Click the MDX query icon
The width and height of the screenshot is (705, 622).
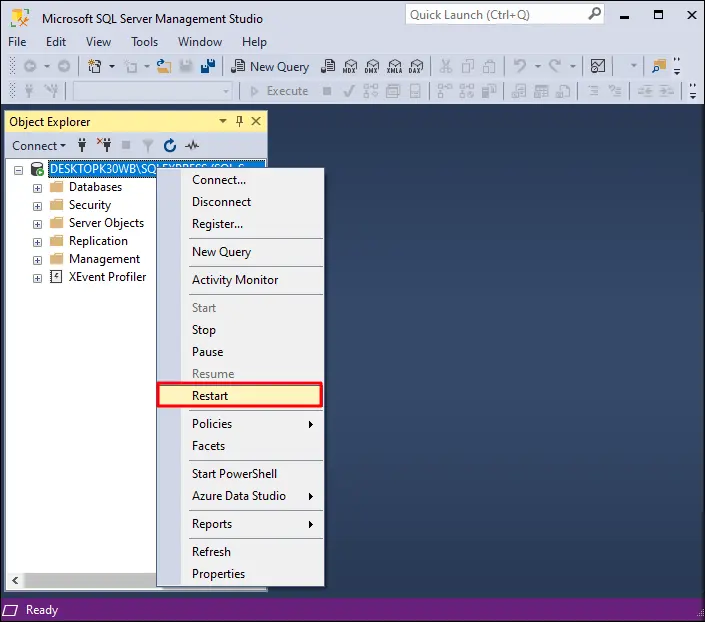349,67
